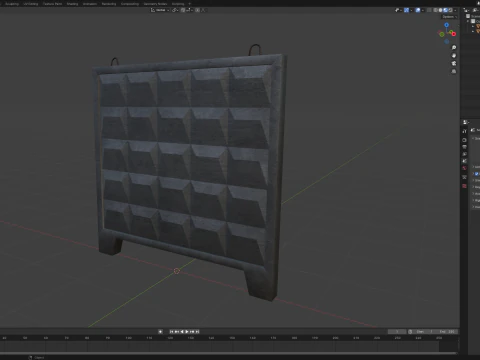Switch to wireframe viewport shading

[435, 10]
